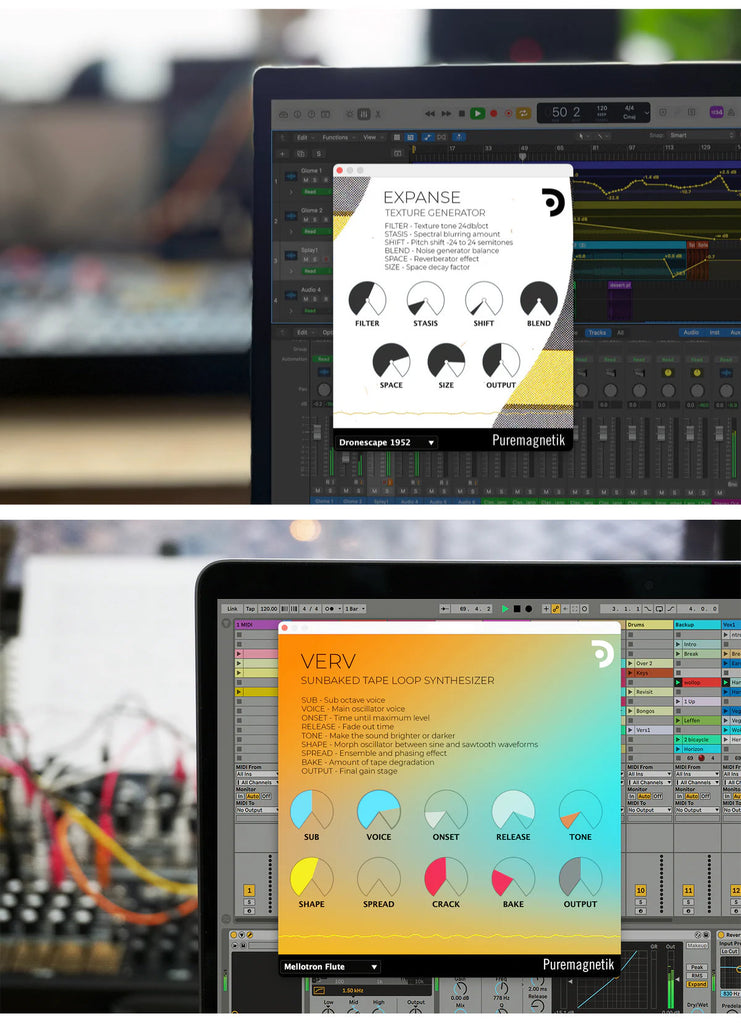Launch the Leffen clip in Backup track
This screenshot has height=1024, width=741.
coord(678,720)
